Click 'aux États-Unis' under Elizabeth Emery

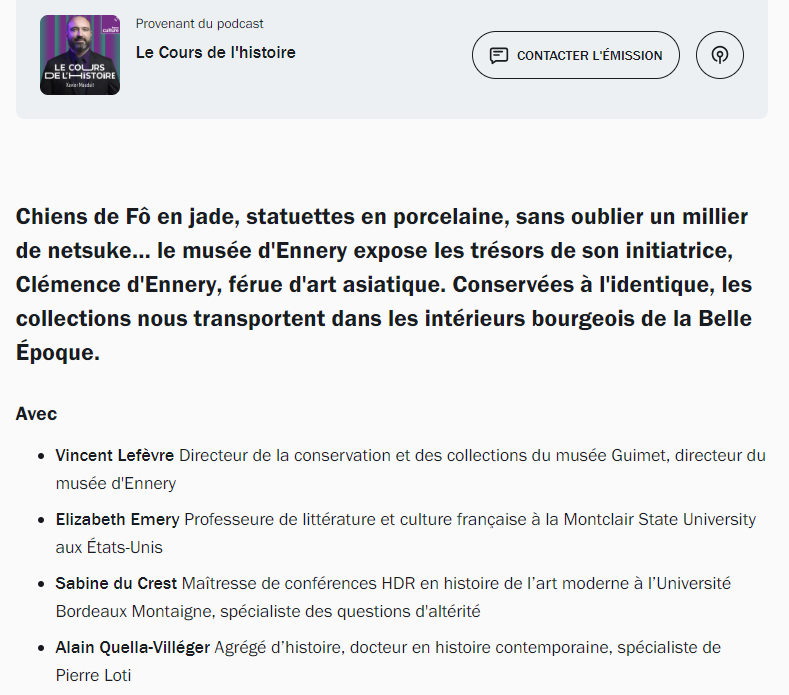[108, 547]
